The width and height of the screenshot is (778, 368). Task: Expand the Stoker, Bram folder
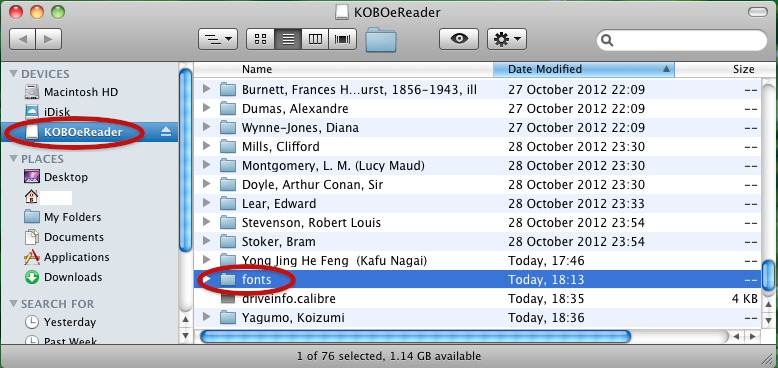[x=207, y=242]
